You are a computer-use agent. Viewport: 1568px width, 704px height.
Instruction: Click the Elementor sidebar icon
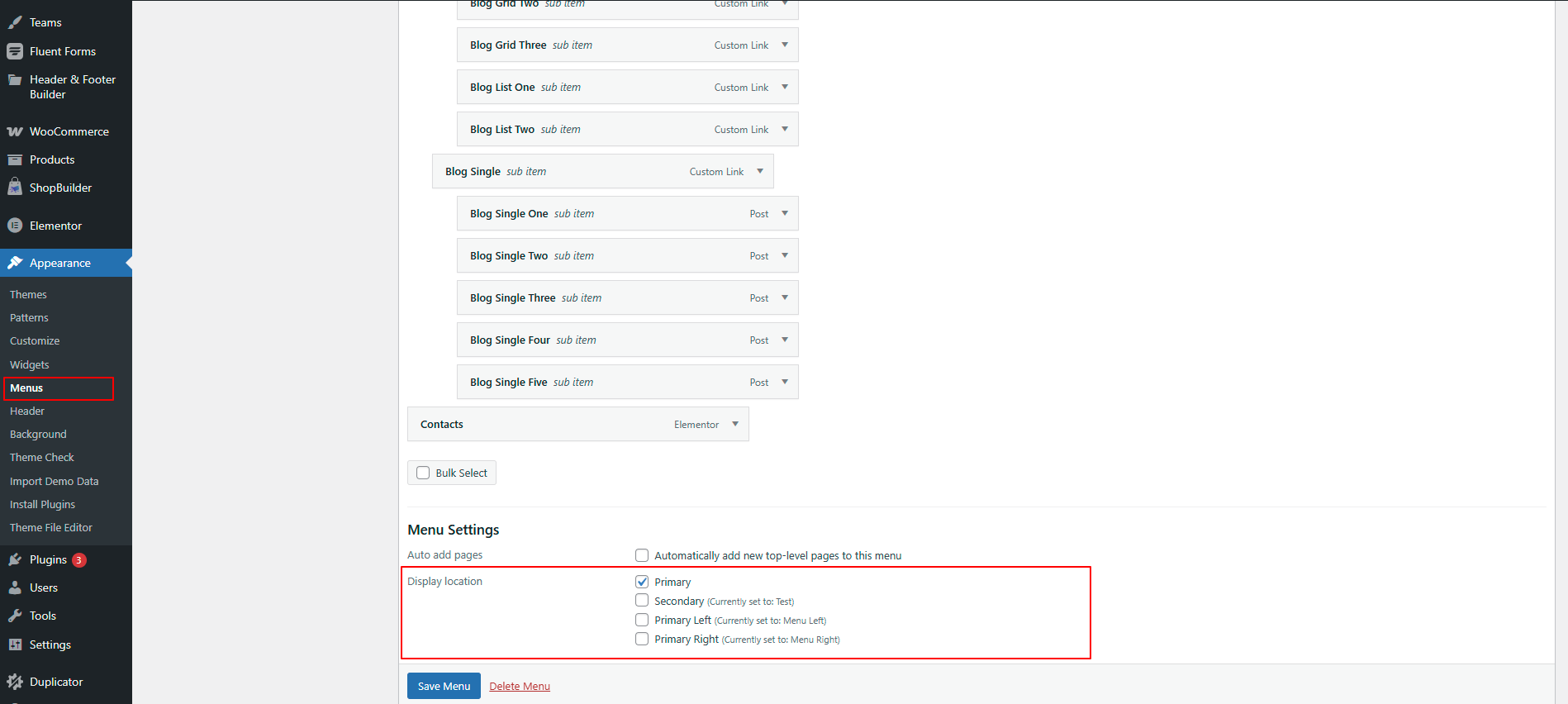coord(15,226)
